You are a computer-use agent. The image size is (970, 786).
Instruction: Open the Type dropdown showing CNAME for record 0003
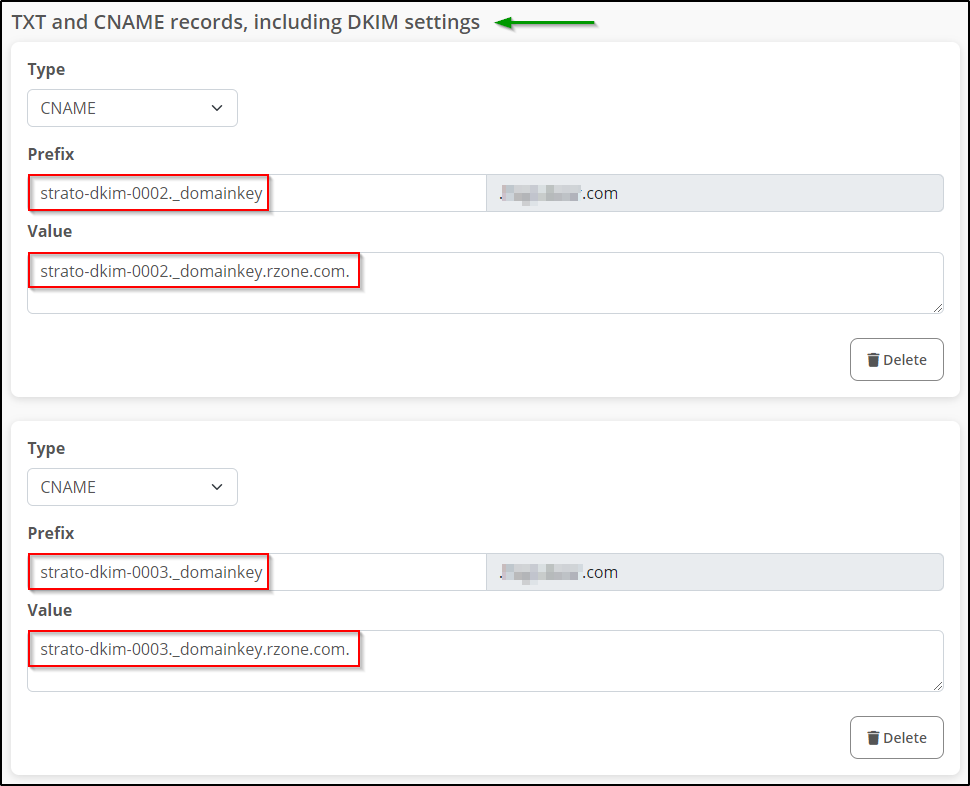pyautogui.click(x=132, y=487)
